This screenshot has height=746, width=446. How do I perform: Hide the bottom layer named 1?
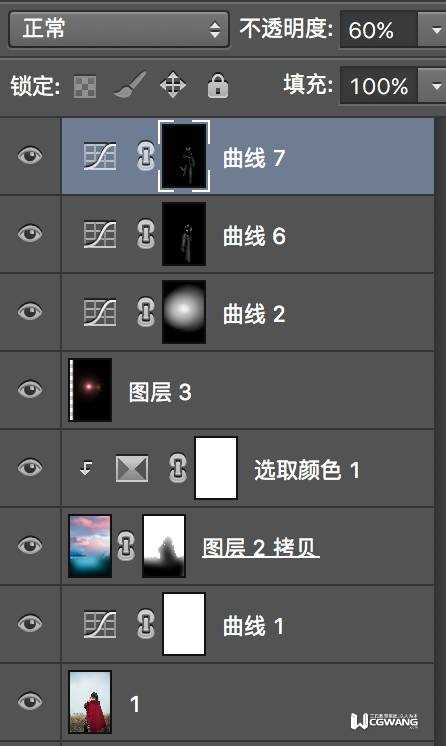(x=30, y=701)
